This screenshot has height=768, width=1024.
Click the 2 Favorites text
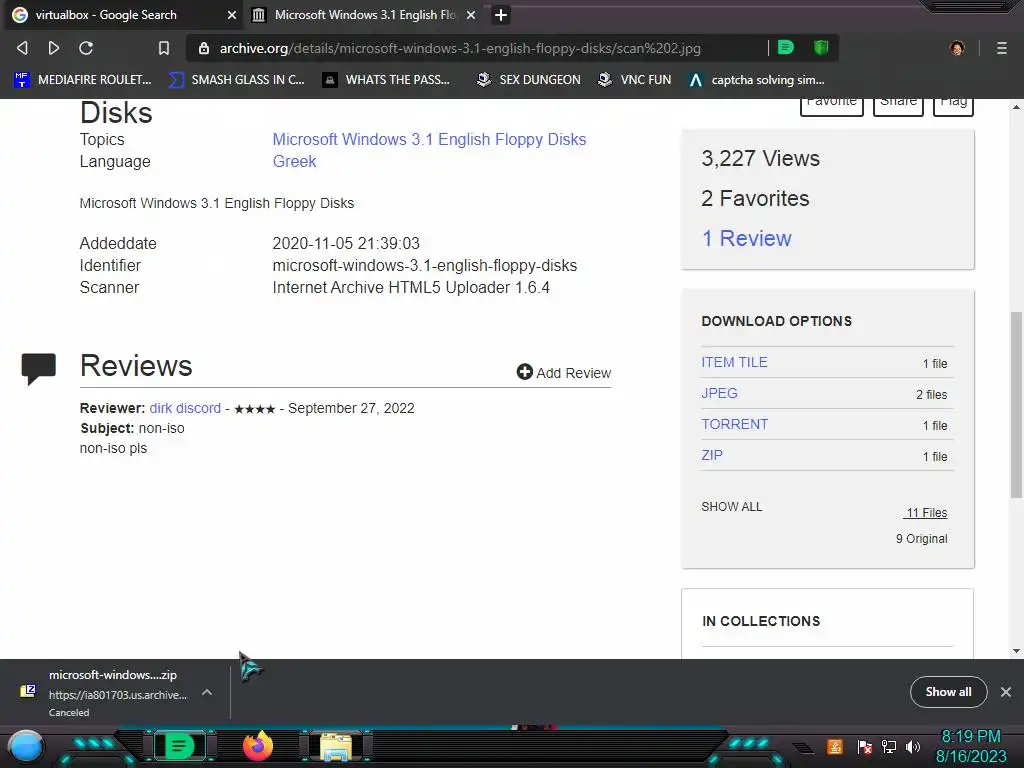[755, 199]
